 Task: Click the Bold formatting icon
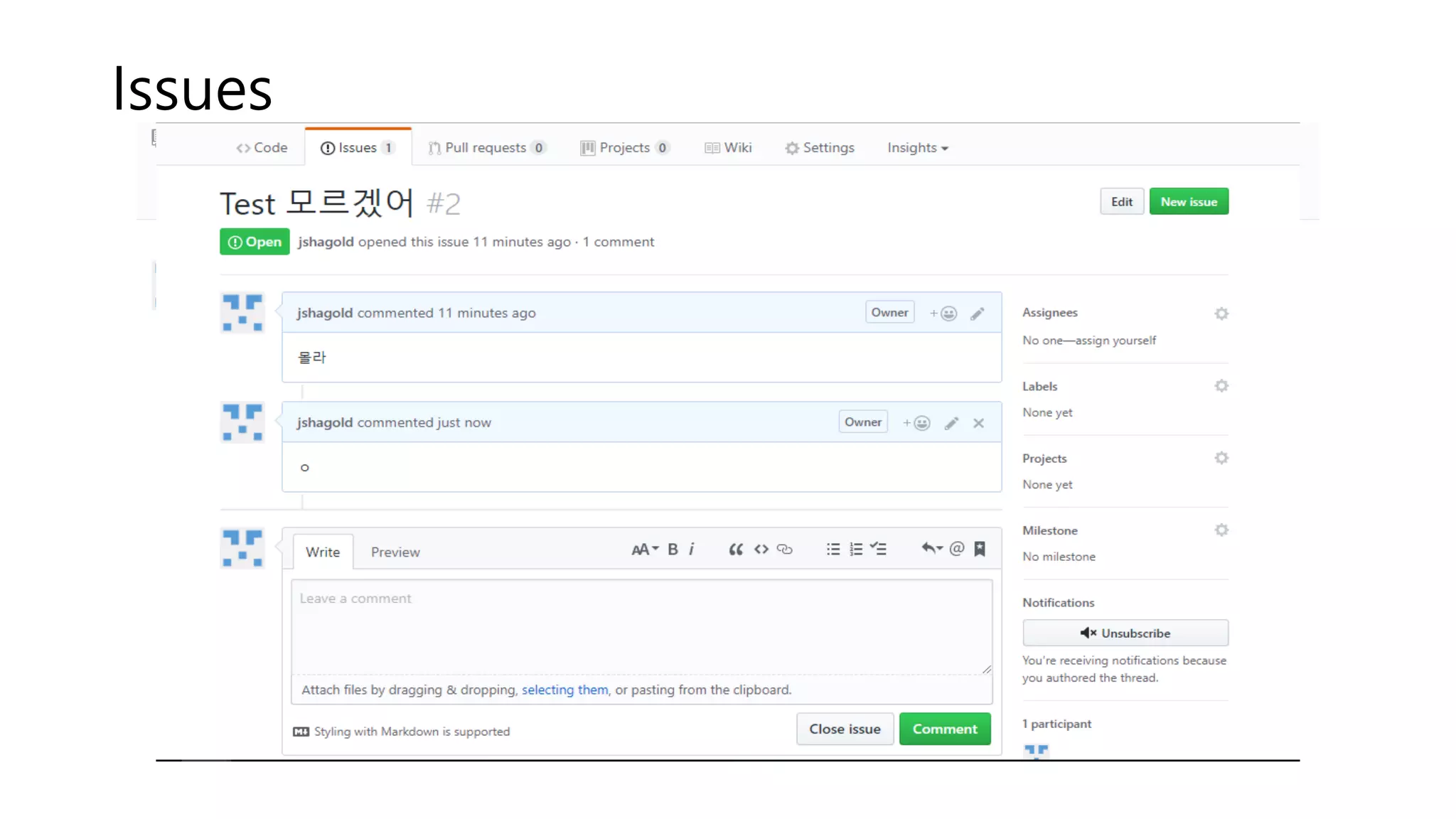click(673, 550)
